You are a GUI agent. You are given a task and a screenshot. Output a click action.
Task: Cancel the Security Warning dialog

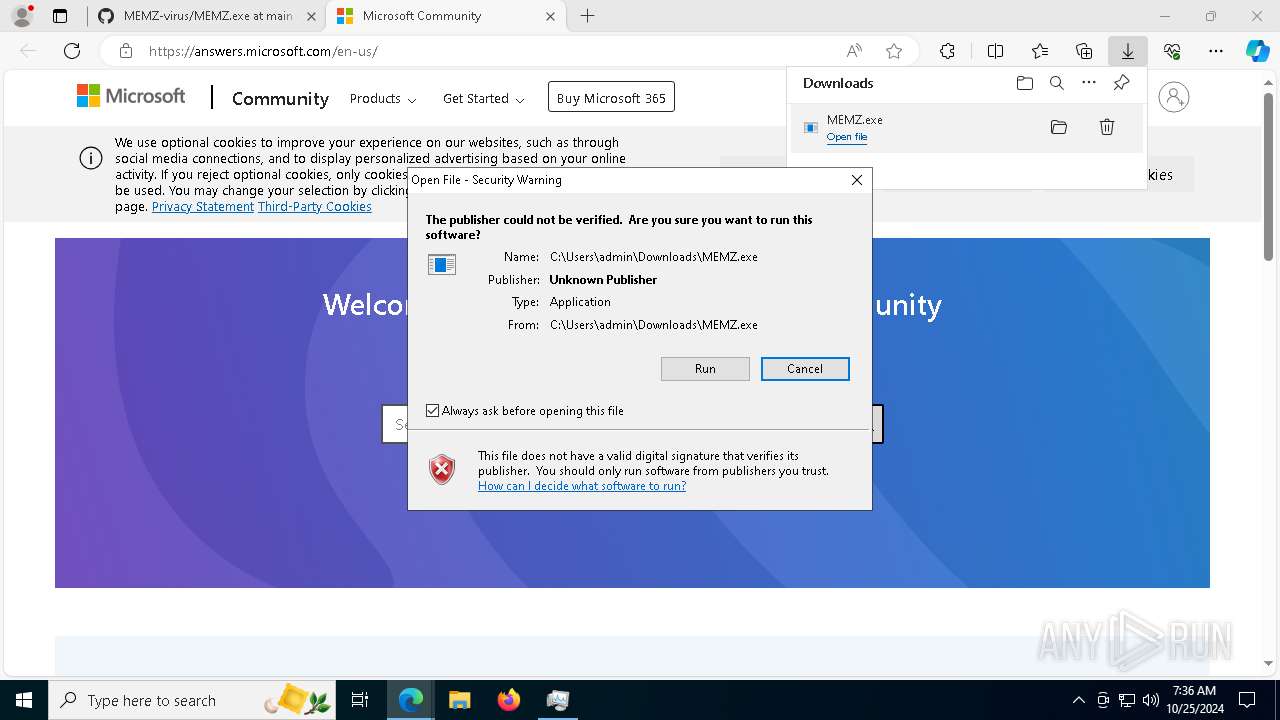[x=805, y=369]
